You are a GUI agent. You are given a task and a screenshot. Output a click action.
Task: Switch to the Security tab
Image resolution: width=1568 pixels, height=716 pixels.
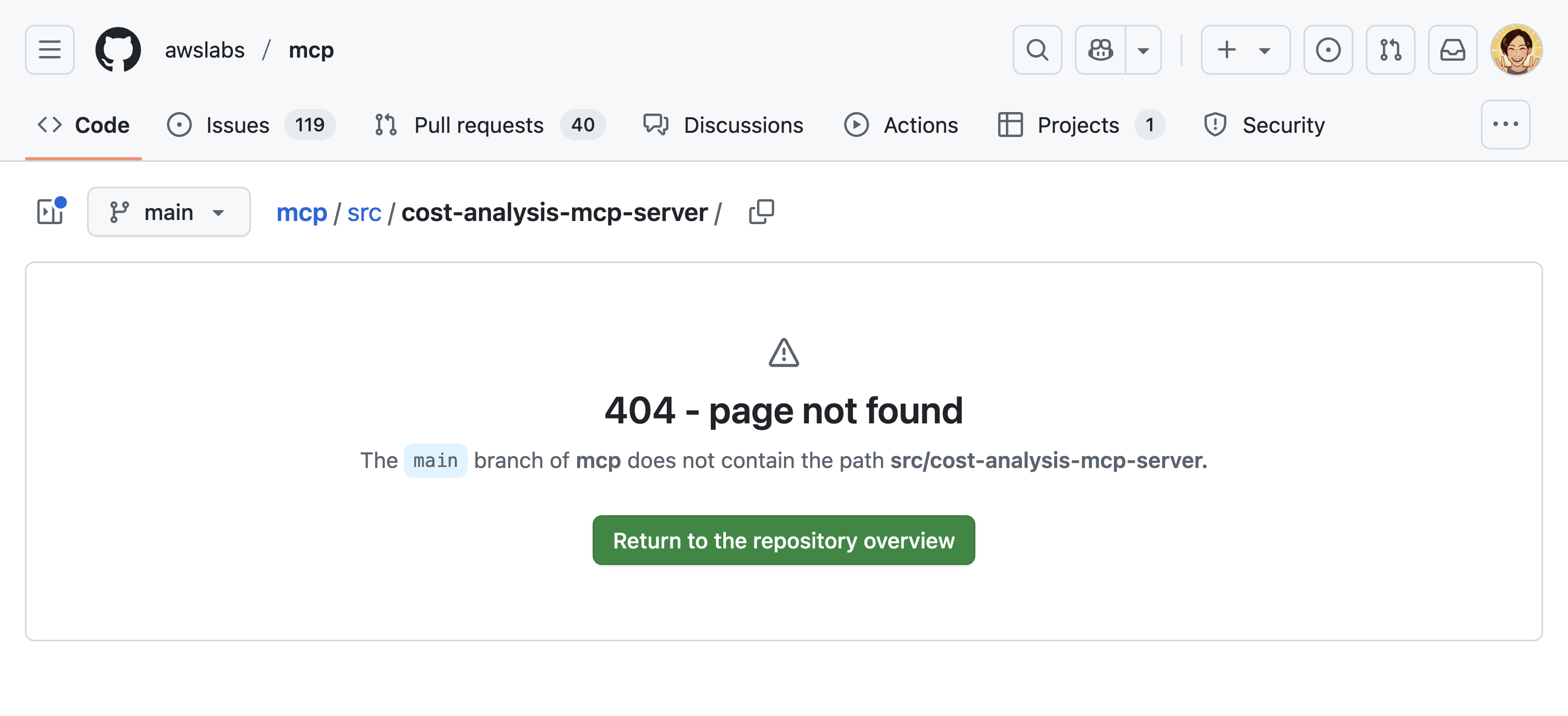click(1264, 125)
